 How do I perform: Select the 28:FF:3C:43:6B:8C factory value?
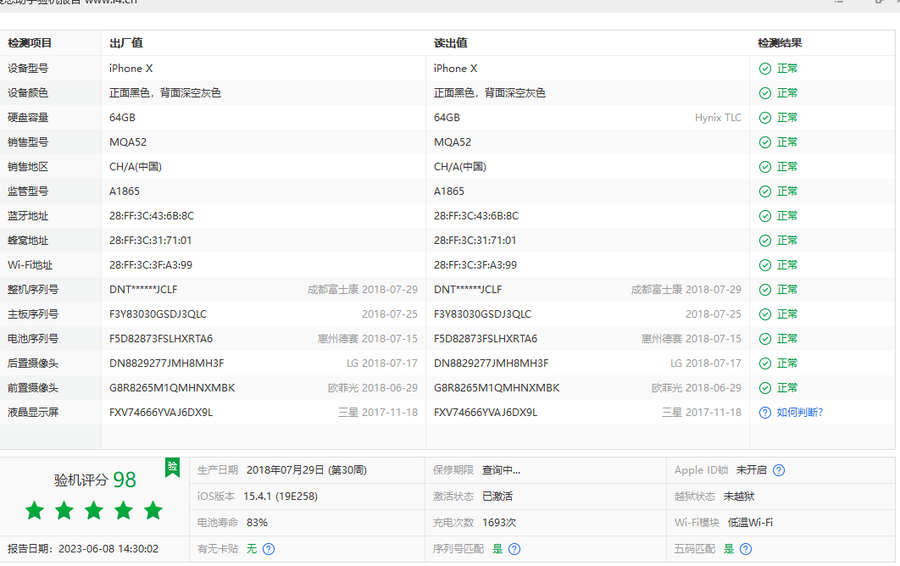(x=152, y=216)
